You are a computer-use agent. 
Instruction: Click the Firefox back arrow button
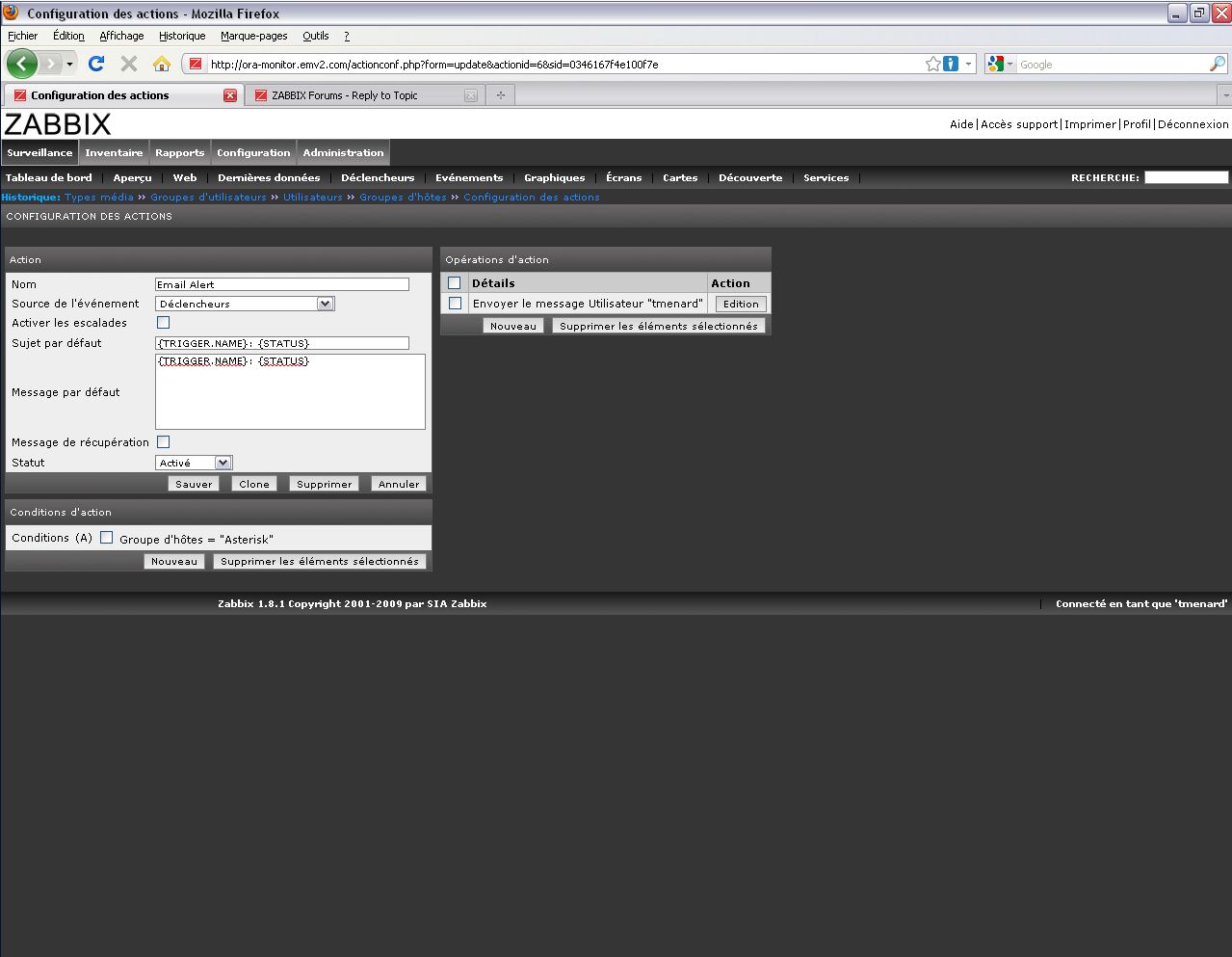tap(22, 64)
